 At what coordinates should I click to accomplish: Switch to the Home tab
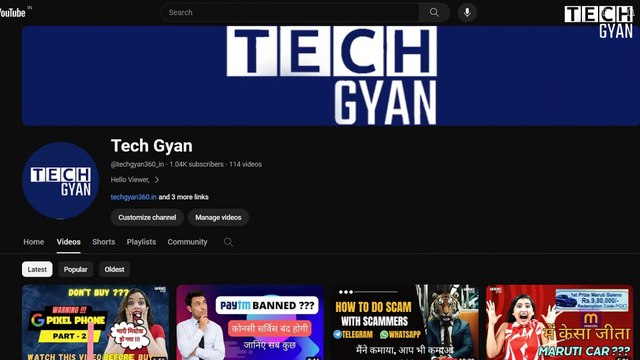pos(33,242)
